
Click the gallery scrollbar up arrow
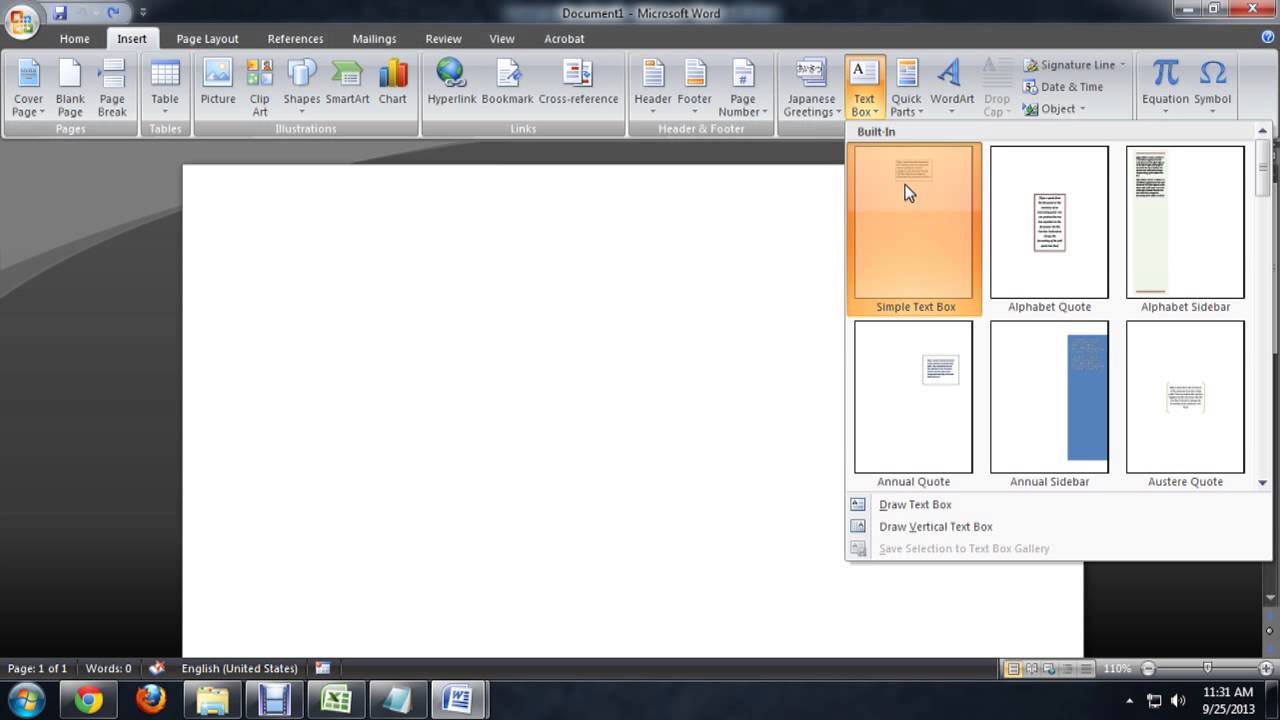coord(1263,132)
